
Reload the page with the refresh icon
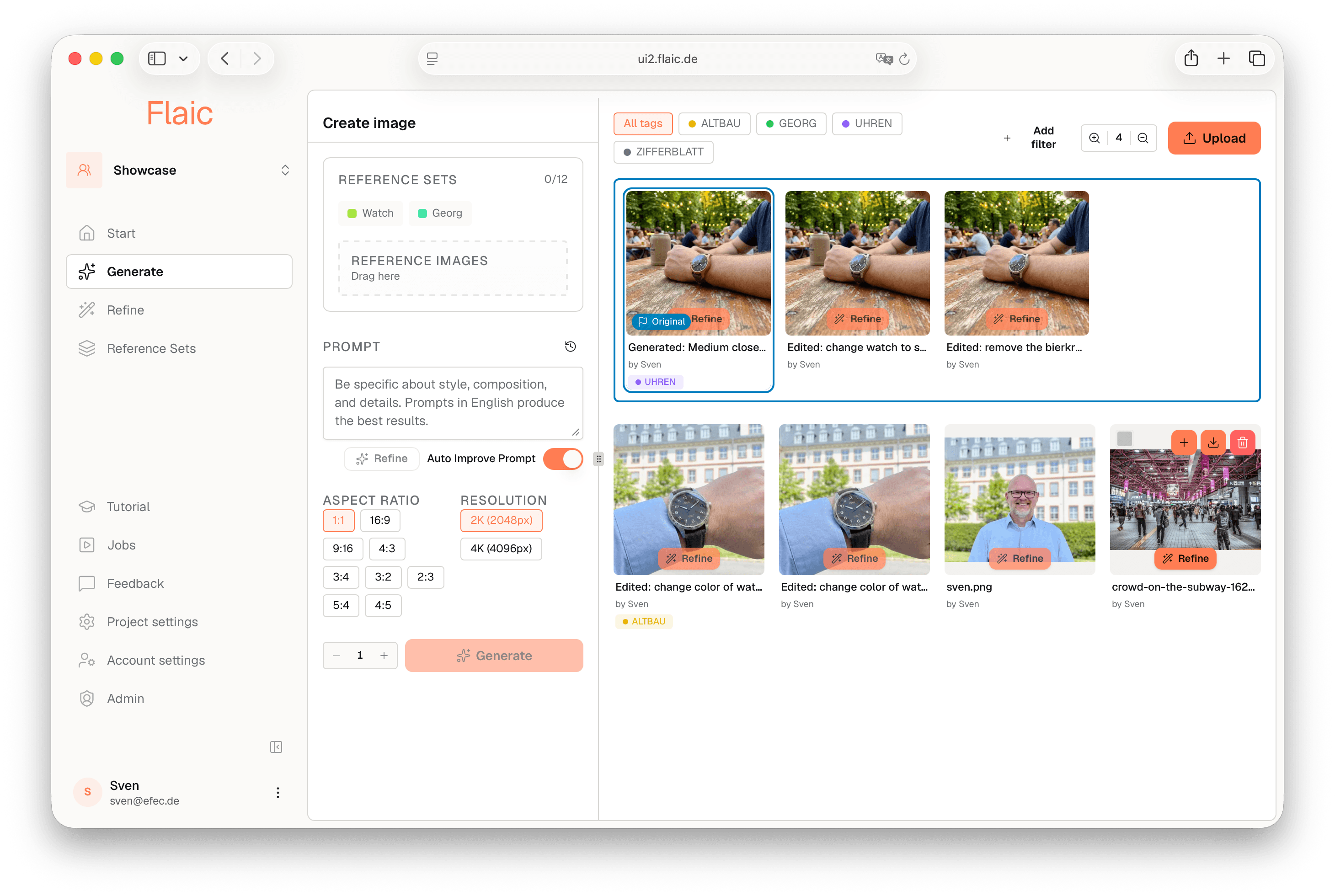click(904, 59)
